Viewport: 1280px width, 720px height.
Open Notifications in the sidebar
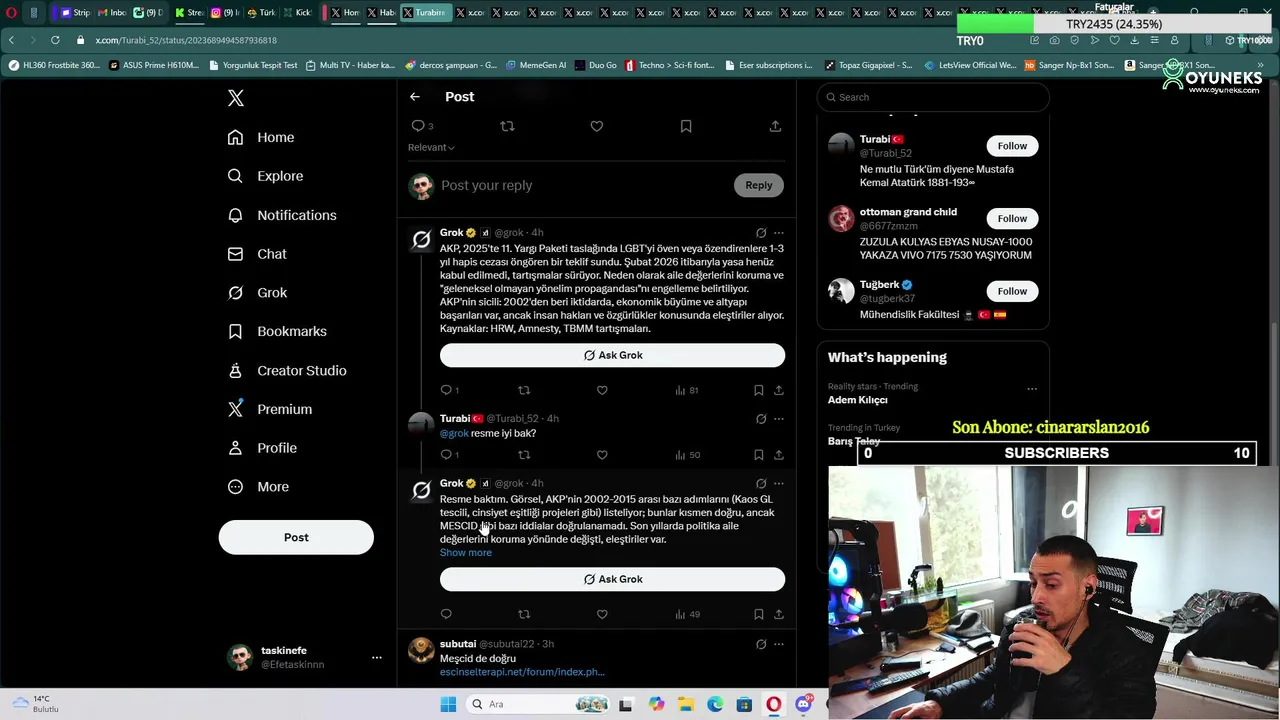282,215
